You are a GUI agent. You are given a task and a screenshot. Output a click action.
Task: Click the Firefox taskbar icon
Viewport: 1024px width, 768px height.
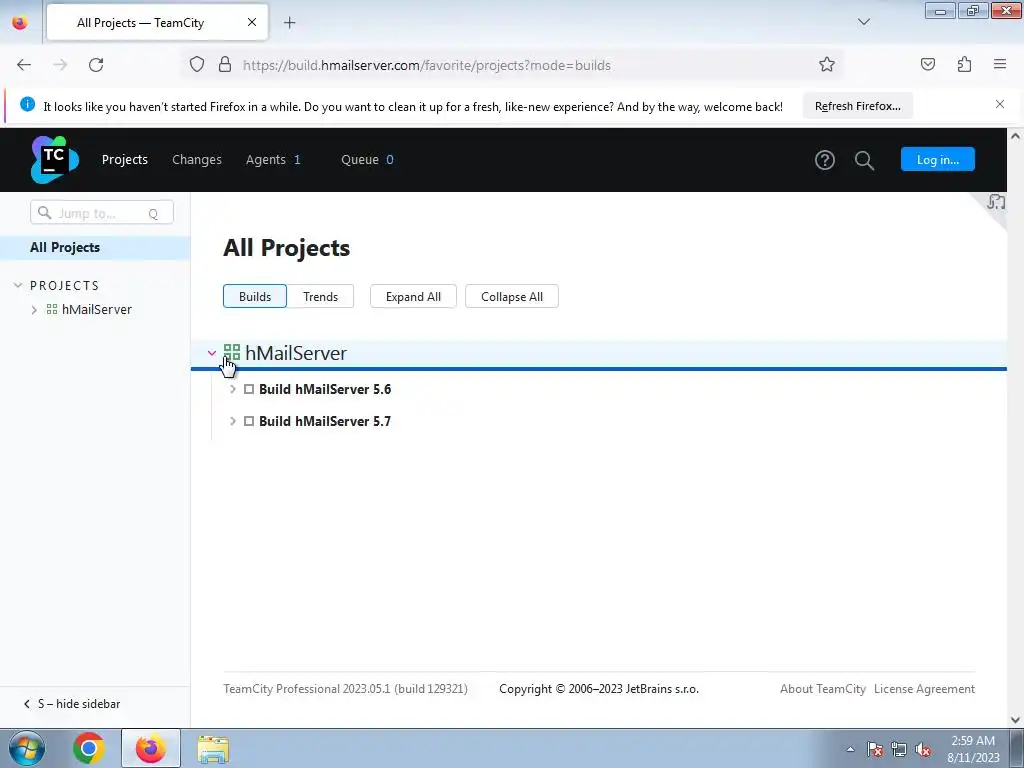(151, 748)
